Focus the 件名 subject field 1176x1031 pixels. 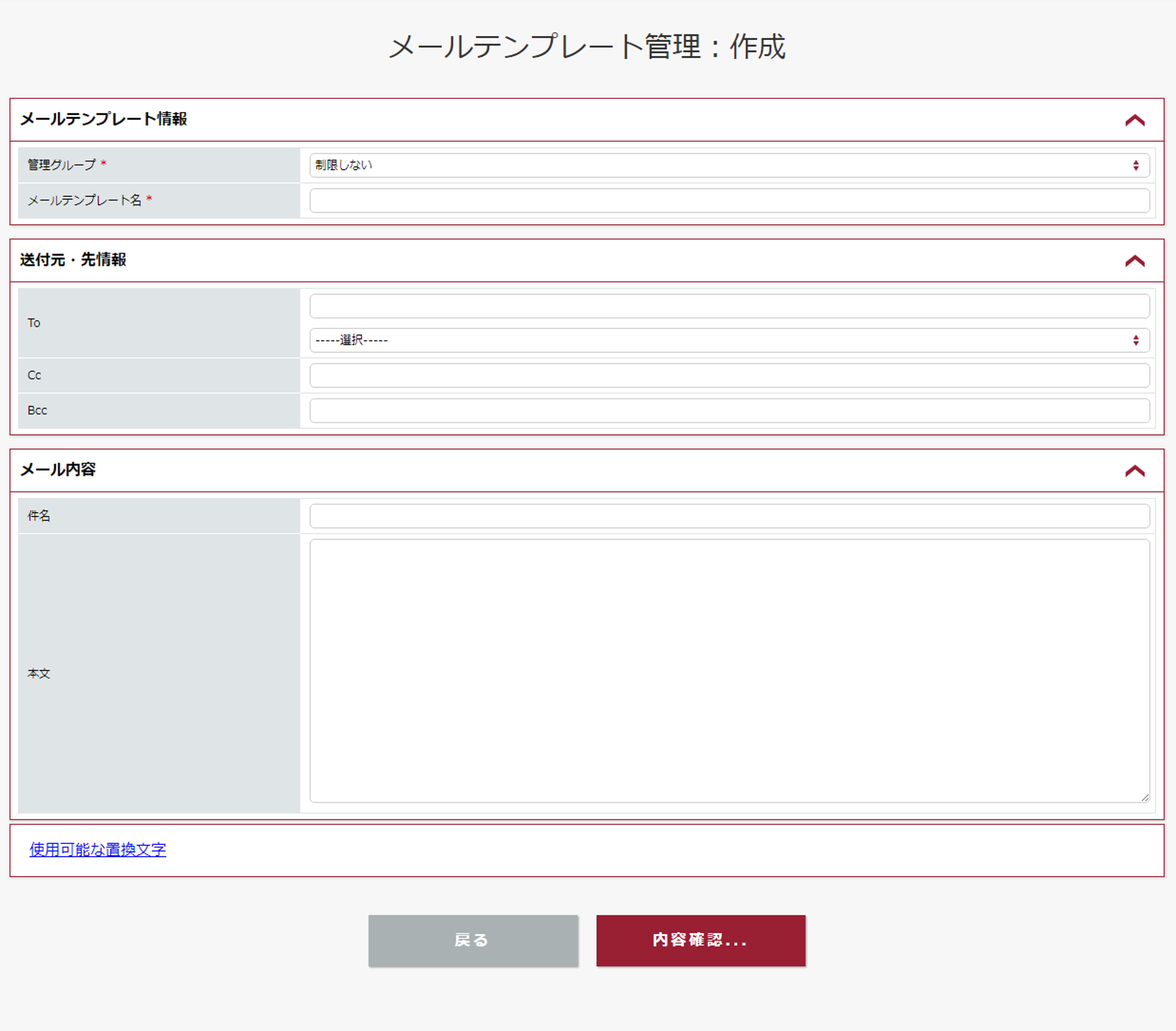(x=730, y=516)
